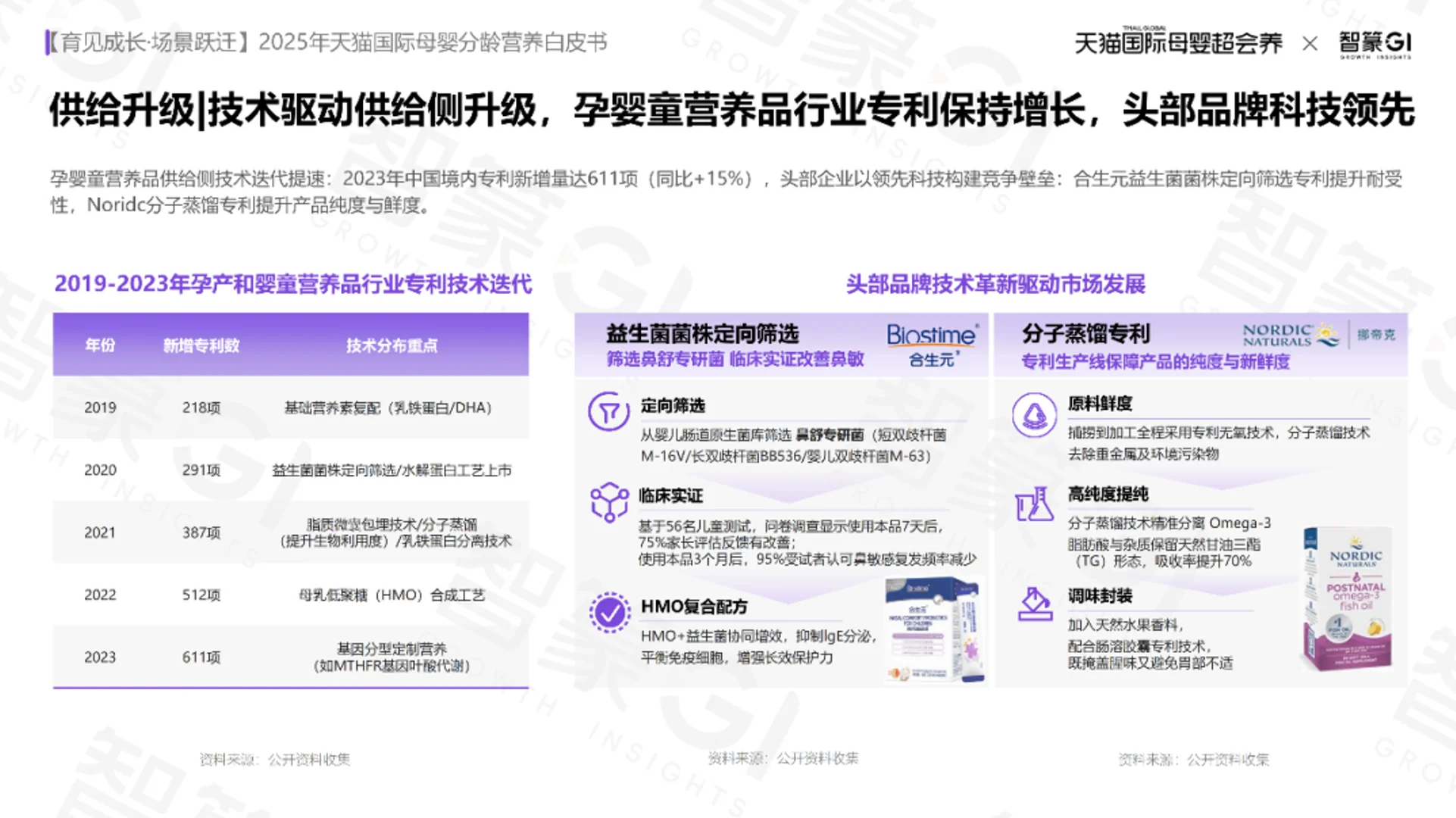Click the 高纯度提纯 section label

(1108, 494)
